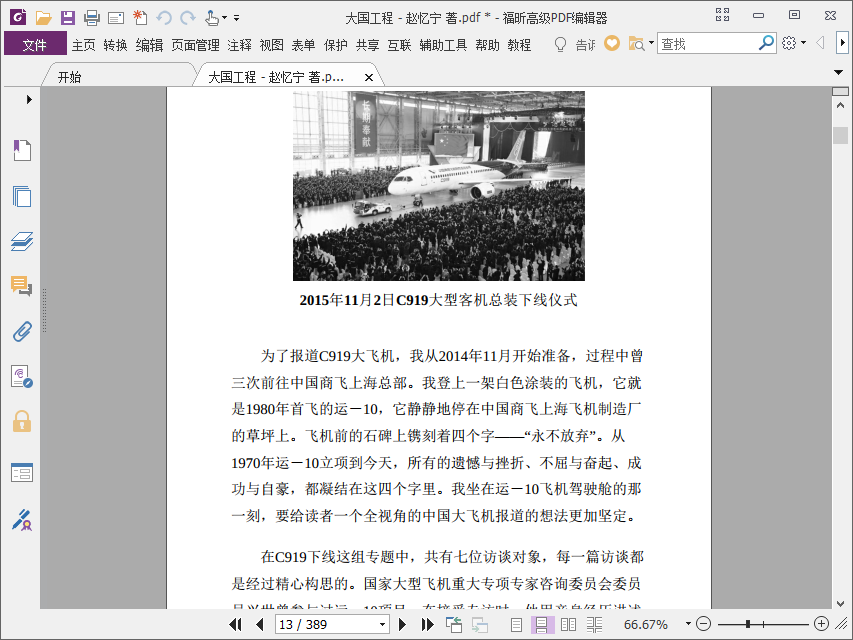The image size is (853, 640).
Task: Go to the previous page
Action: point(260,624)
